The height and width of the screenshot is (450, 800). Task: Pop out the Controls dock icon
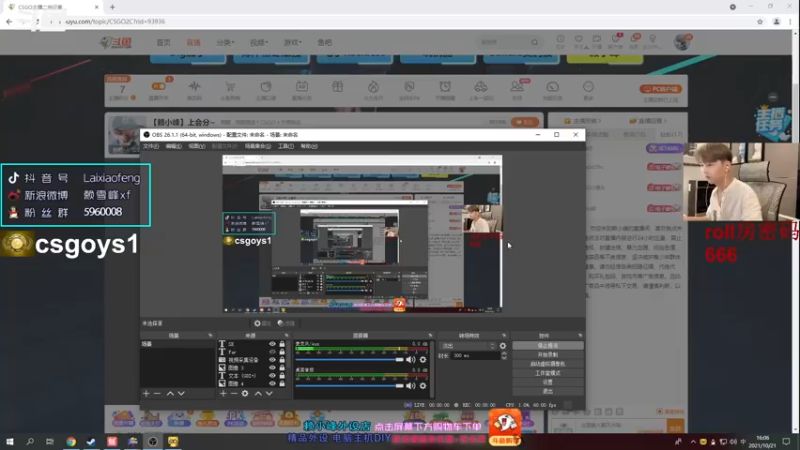[580, 336]
